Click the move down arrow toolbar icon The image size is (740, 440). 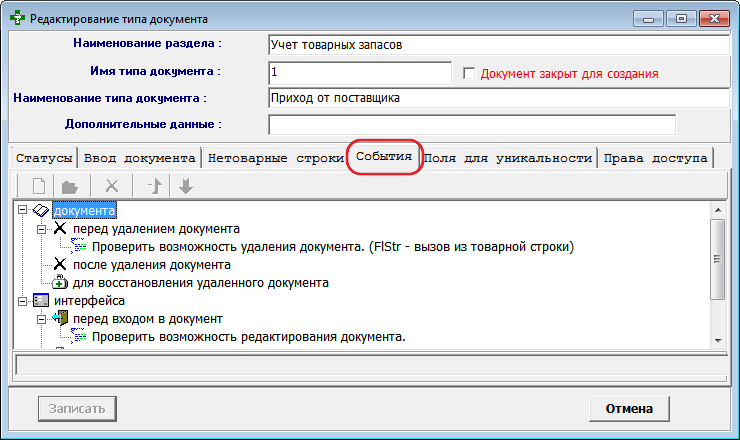pyautogui.click(x=186, y=186)
